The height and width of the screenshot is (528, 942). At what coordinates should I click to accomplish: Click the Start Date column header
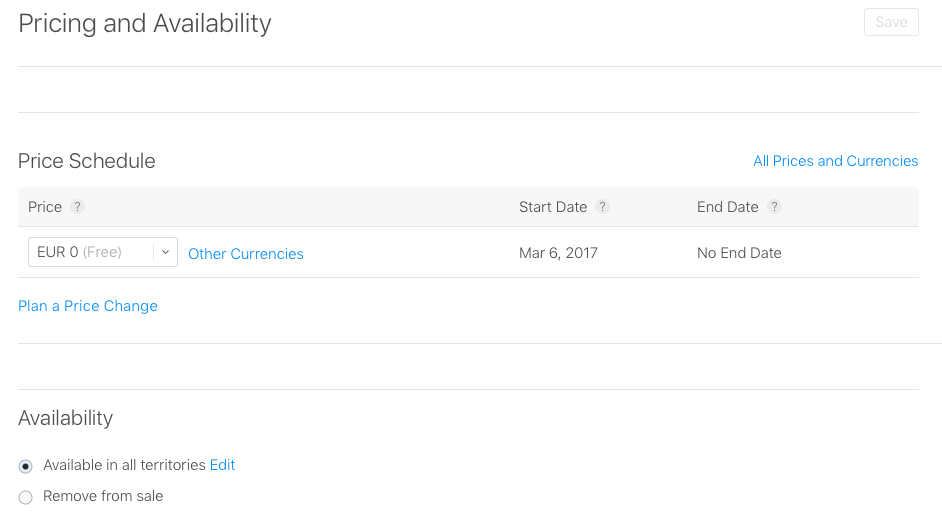tap(553, 207)
